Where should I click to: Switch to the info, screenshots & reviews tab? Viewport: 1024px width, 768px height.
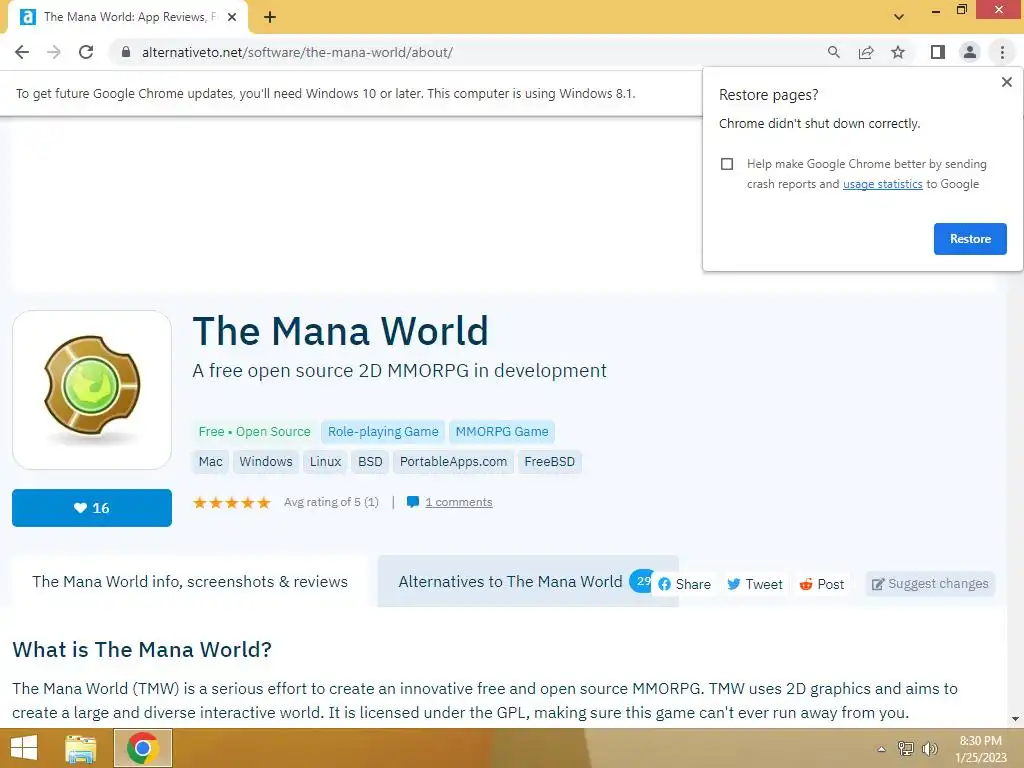coord(190,582)
